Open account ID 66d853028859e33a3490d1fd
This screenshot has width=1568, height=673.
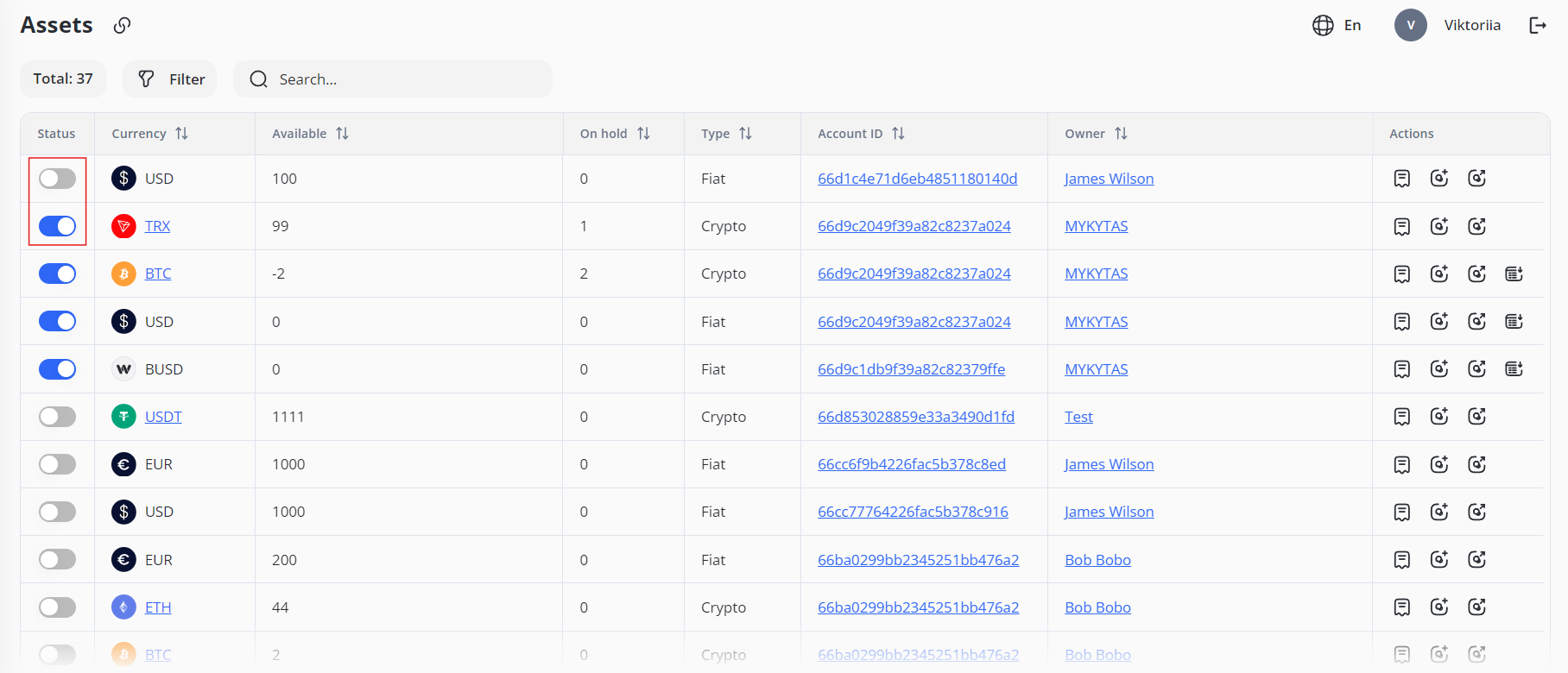coord(916,417)
